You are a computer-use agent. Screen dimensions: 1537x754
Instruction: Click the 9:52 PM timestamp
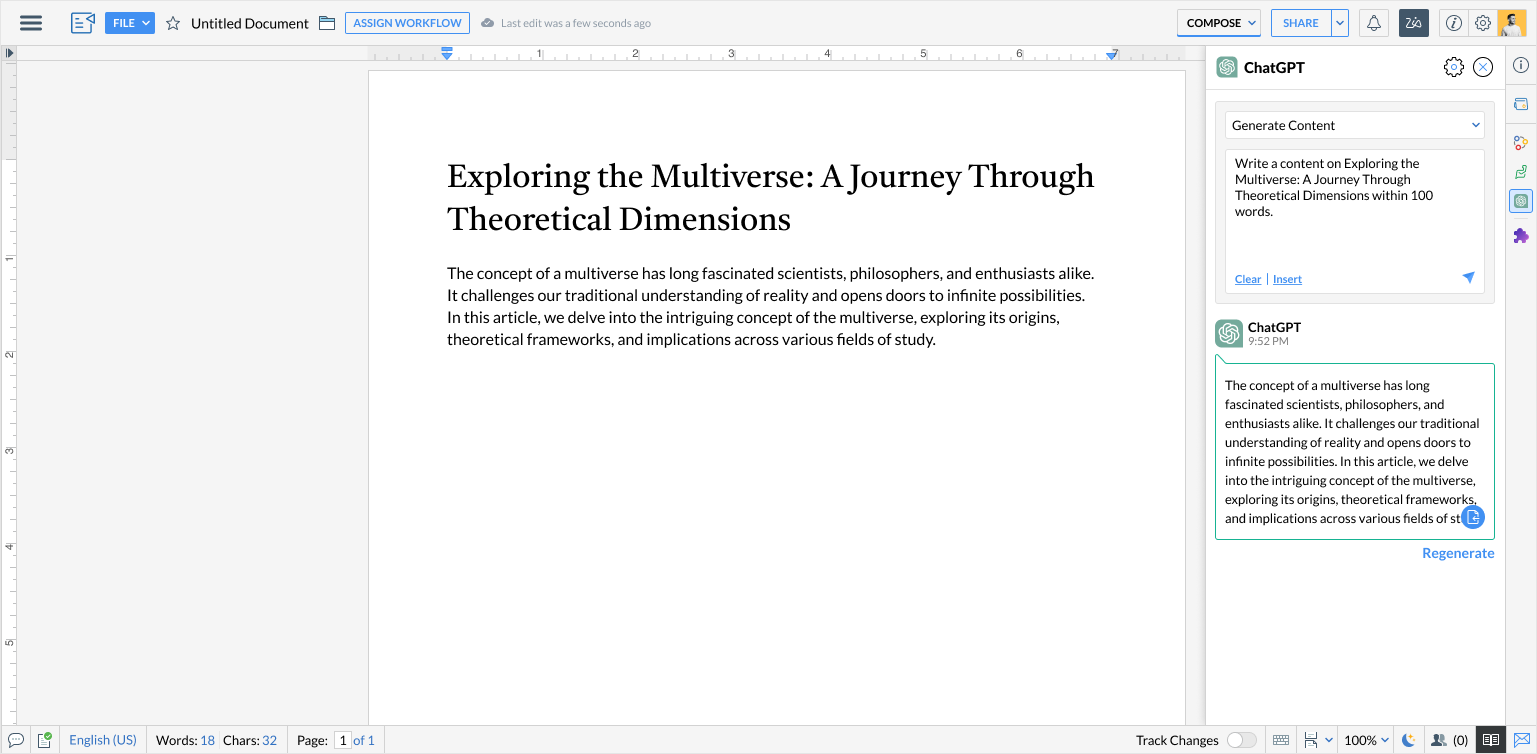pyautogui.click(x=1268, y=341)
